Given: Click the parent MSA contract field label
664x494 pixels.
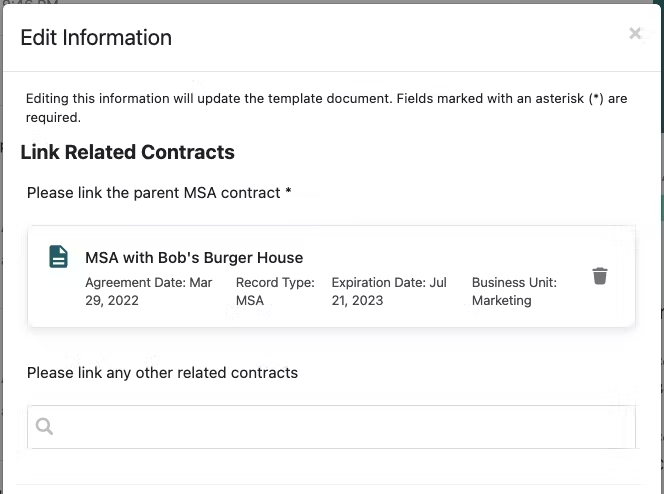Looking at the screenshot, I should point(159,193).
